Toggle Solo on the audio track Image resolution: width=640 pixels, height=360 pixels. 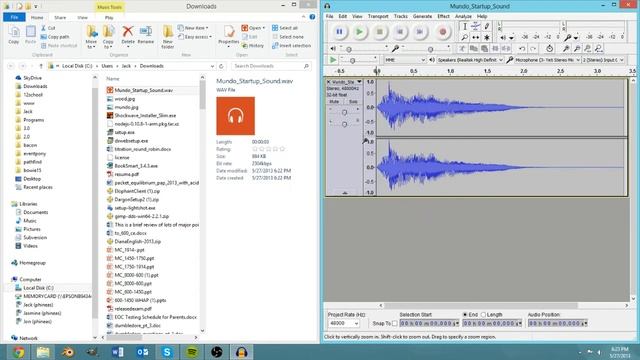353,101
